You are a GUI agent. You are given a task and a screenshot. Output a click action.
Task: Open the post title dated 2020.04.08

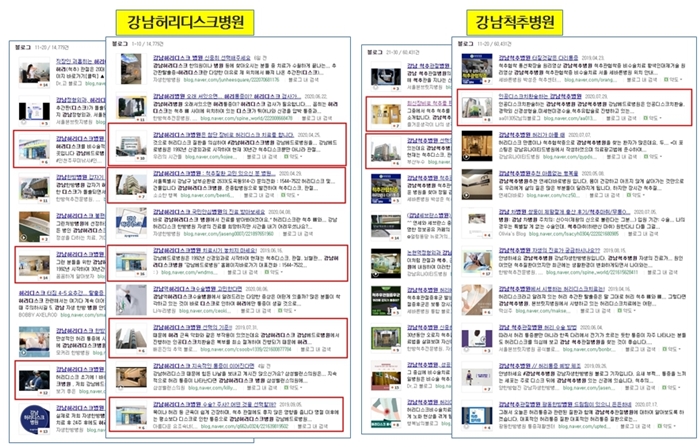click(x=209, y=212)
